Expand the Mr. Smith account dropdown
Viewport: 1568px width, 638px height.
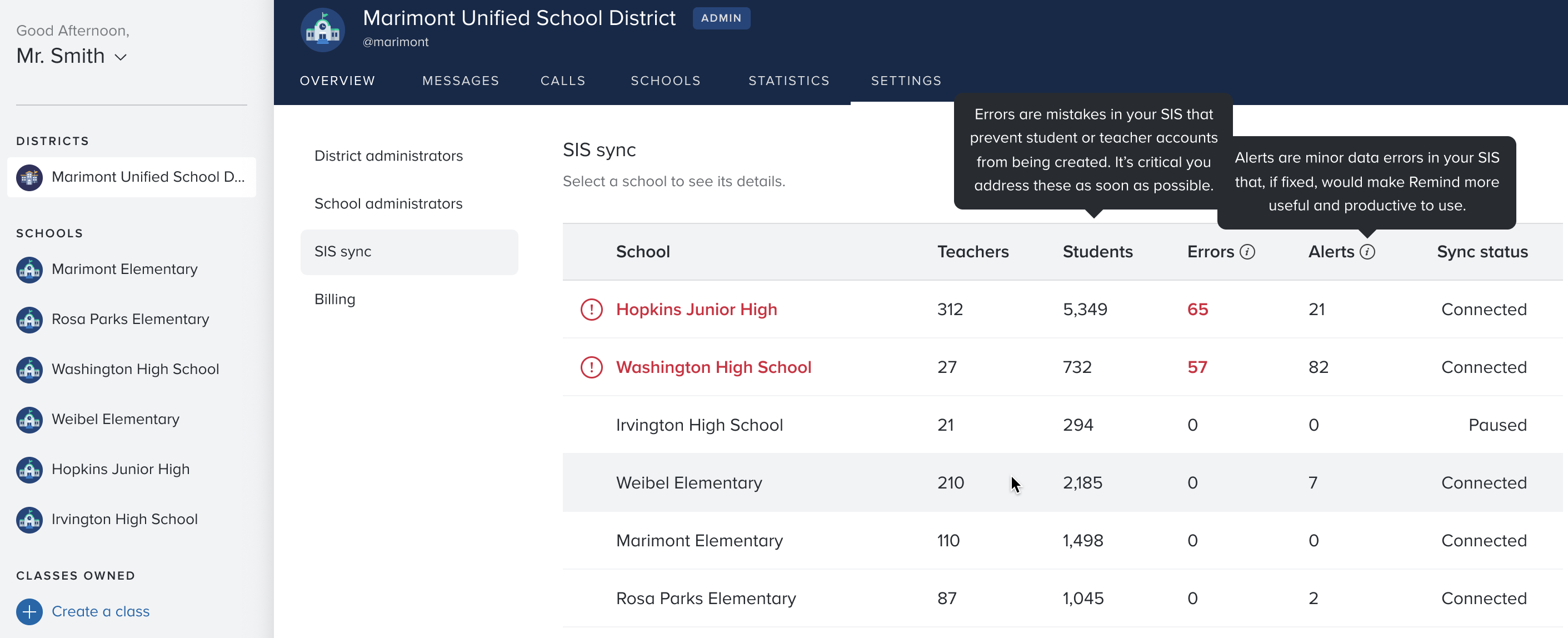click(121, 57)
